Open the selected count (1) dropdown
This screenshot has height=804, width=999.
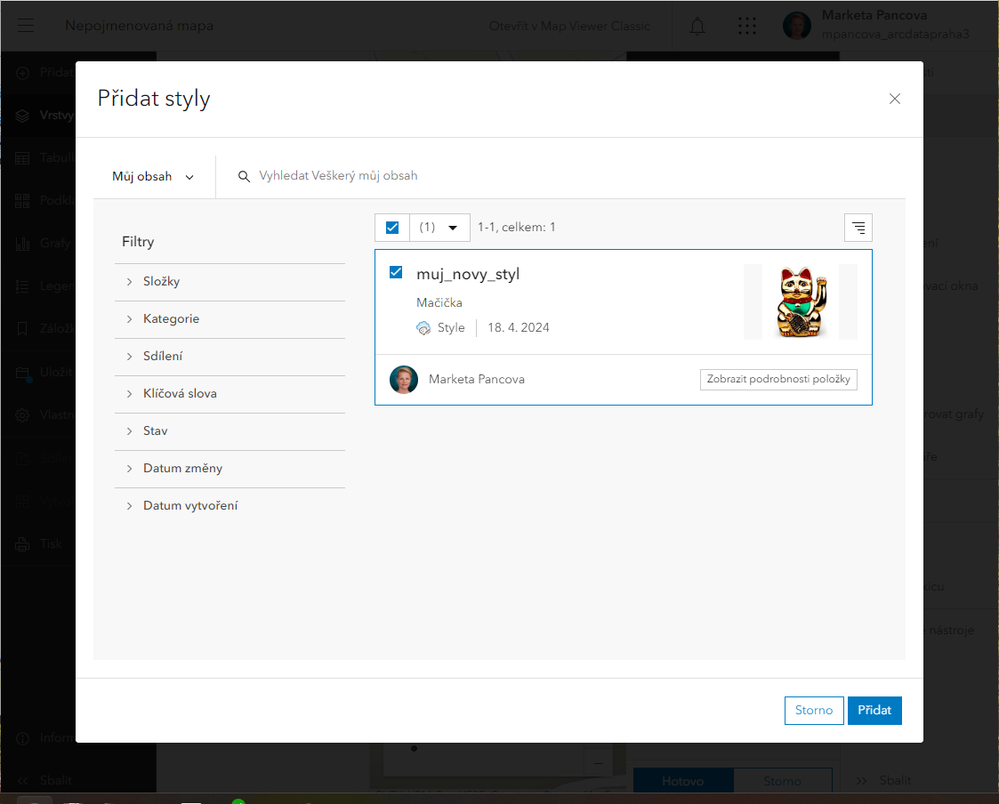(x=440, y=228)
